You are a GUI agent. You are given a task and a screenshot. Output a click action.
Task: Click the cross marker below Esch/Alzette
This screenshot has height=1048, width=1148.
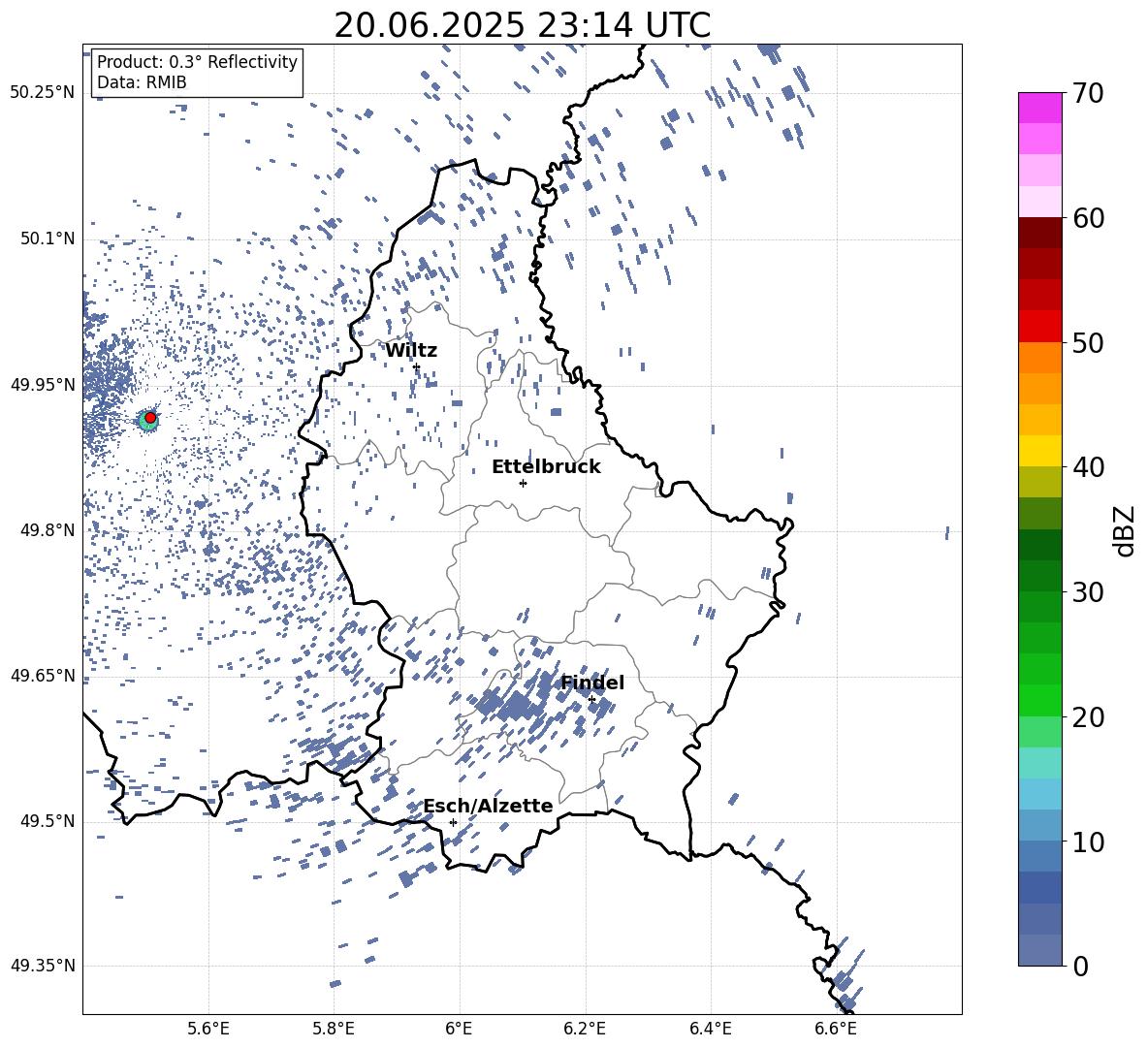pos(453,822)
